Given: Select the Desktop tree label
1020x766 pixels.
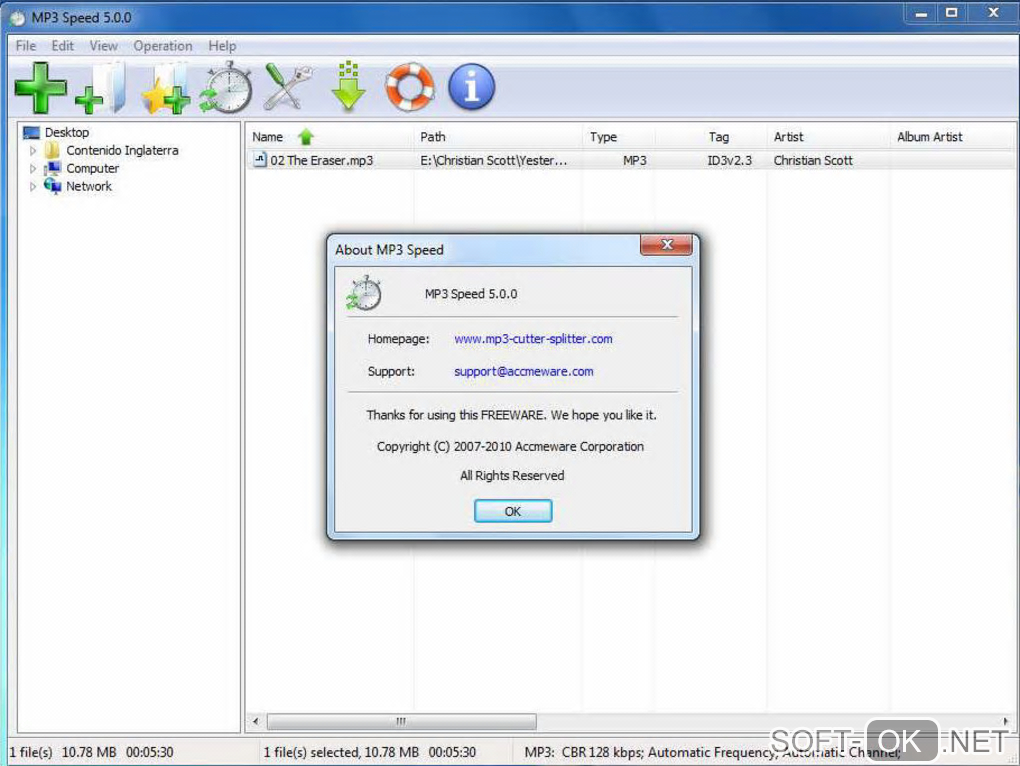Looking at the screenshot, I should click(x=67, y=133).
